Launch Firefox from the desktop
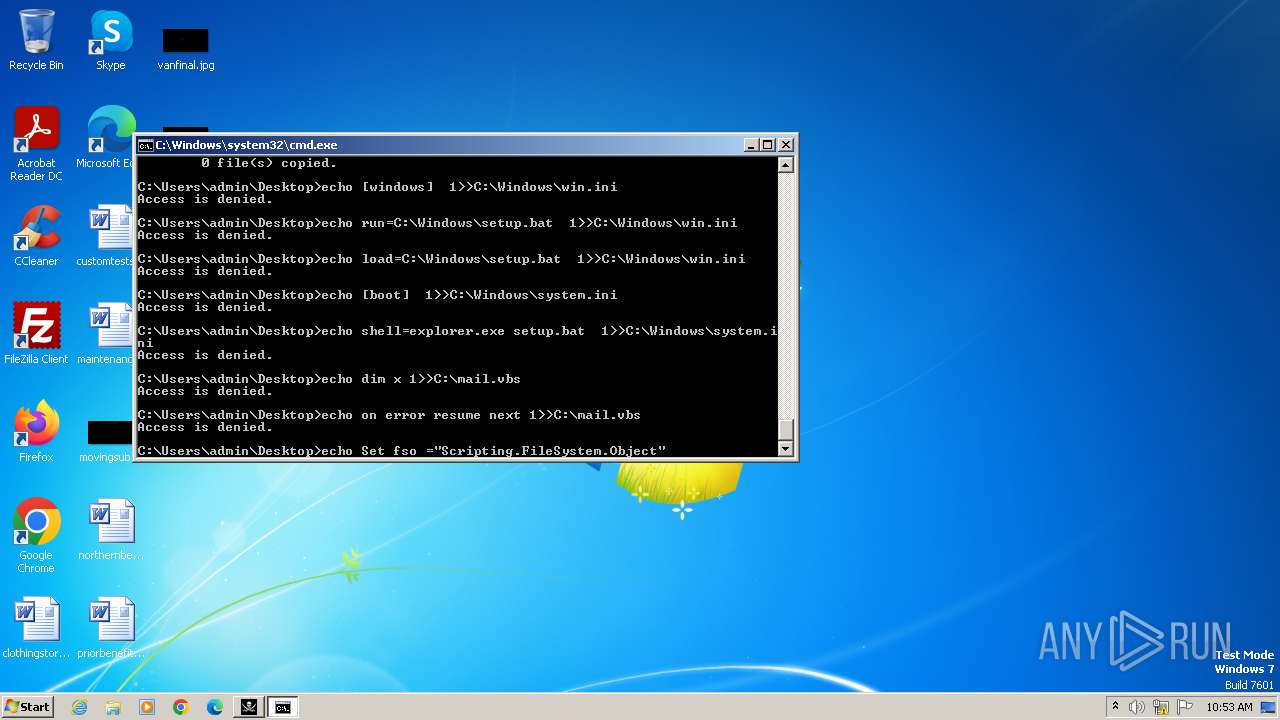The height and width of the screenshot is (720, 1280). click(36, 432)
